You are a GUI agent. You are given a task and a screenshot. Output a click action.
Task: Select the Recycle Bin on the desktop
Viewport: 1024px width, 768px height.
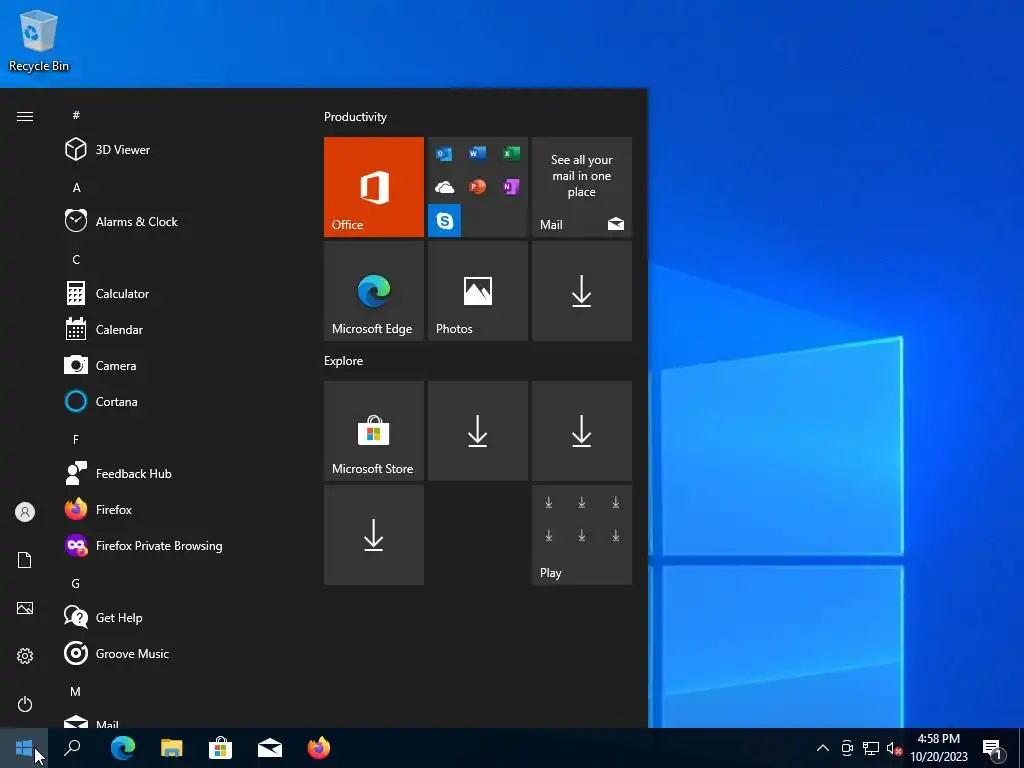39,40
